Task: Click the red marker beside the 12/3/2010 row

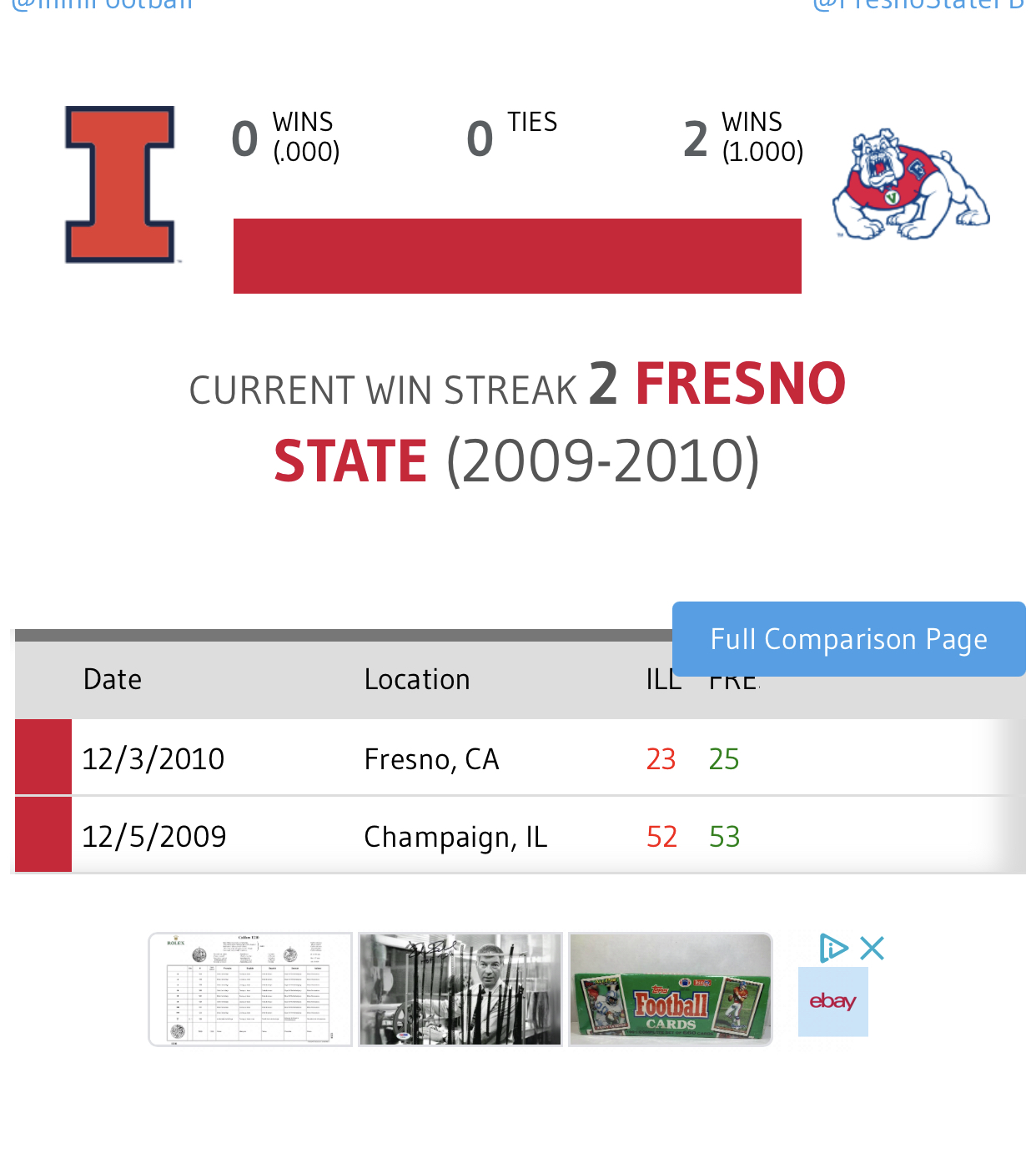Action: tap(43, 758)
